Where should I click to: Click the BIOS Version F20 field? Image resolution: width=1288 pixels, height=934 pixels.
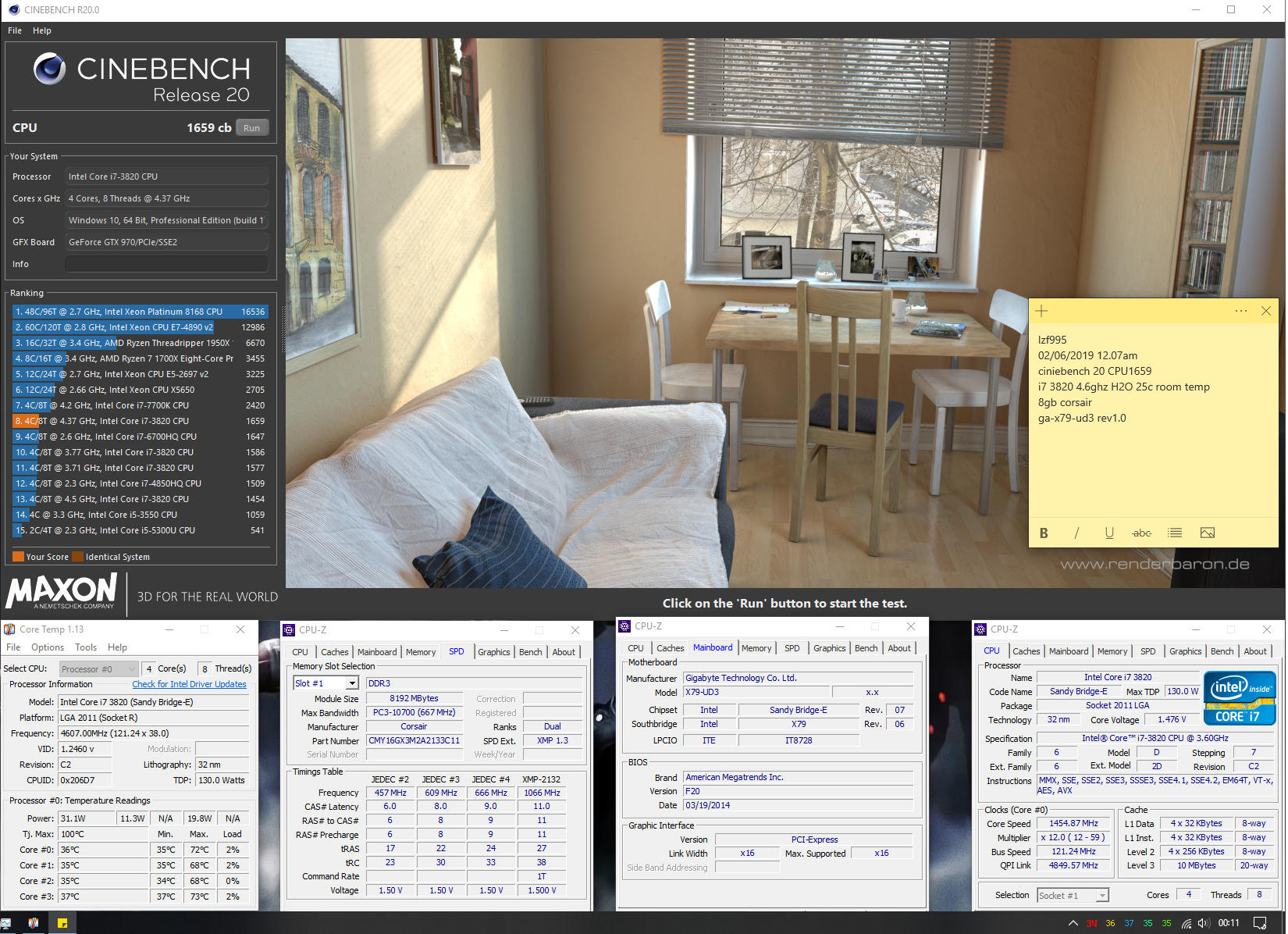click(798, 791)
